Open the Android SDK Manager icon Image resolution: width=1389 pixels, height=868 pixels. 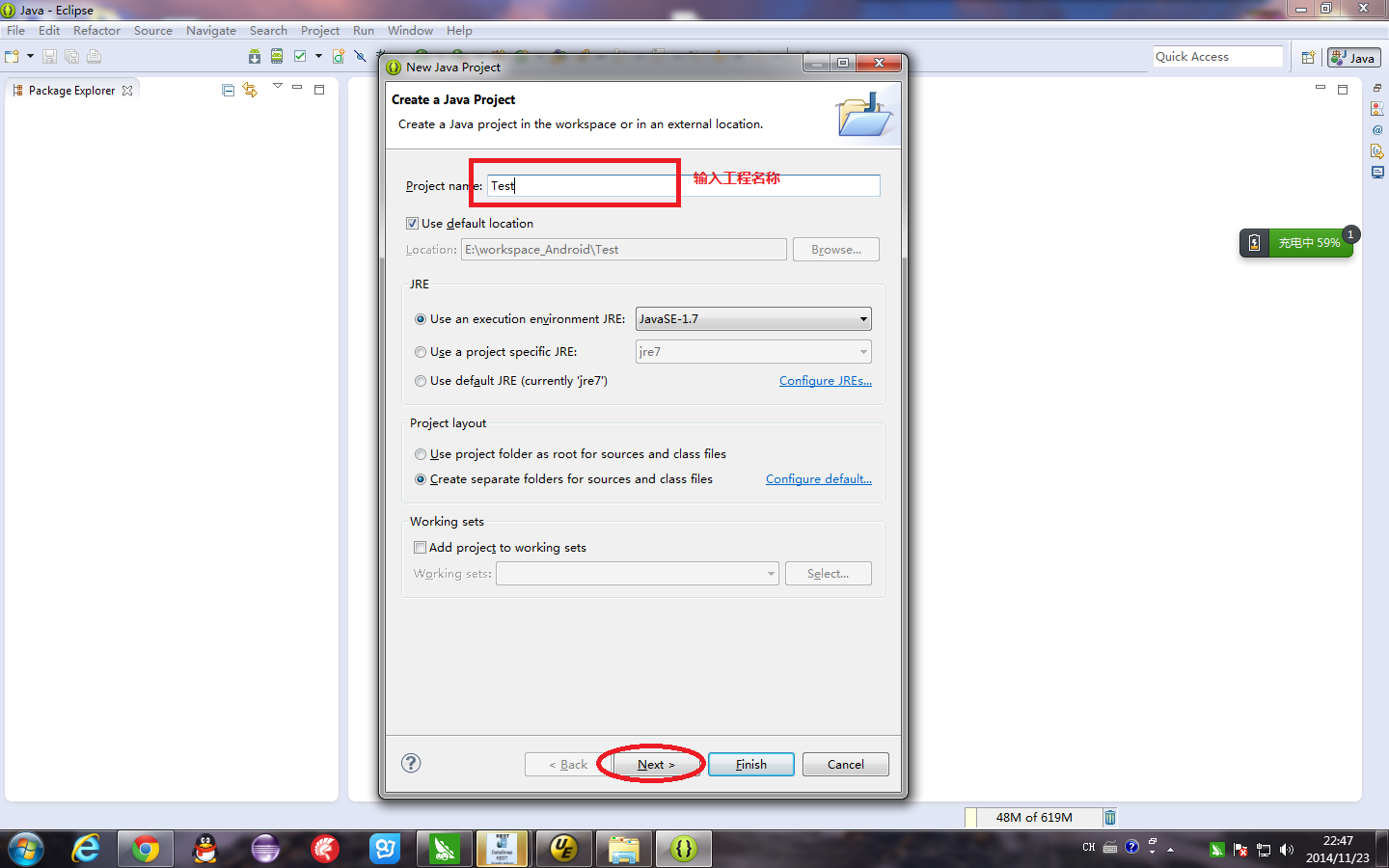tap(255, 57)
